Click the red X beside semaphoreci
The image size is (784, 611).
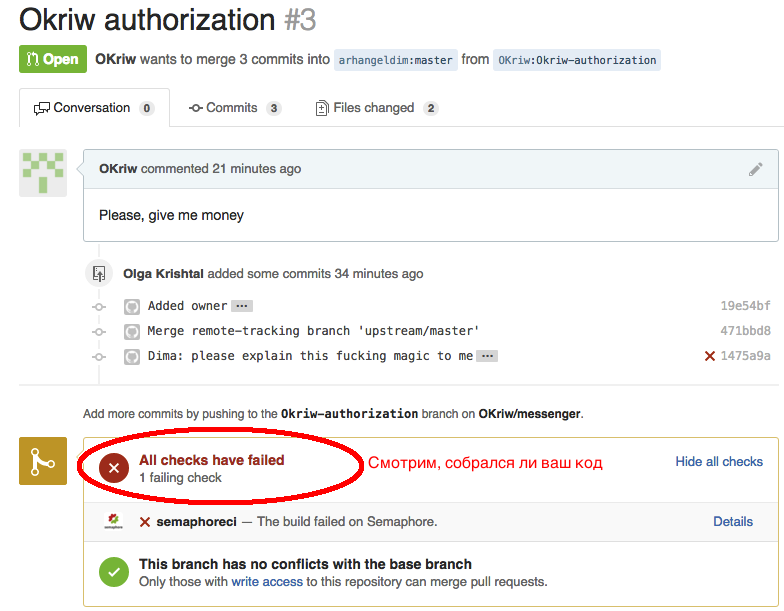145,522
